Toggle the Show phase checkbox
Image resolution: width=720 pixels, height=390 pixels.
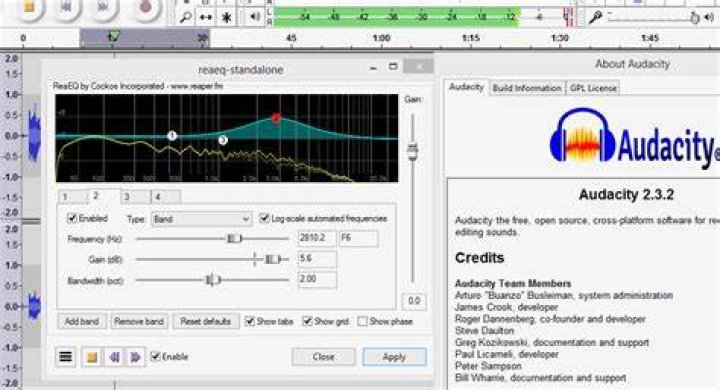(362, 321)
